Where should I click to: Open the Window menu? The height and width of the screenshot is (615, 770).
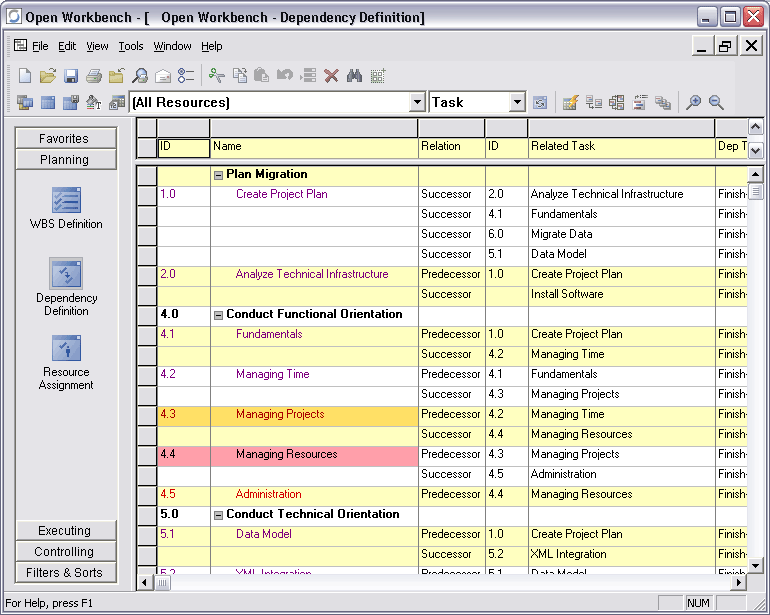tap(172, 46)
